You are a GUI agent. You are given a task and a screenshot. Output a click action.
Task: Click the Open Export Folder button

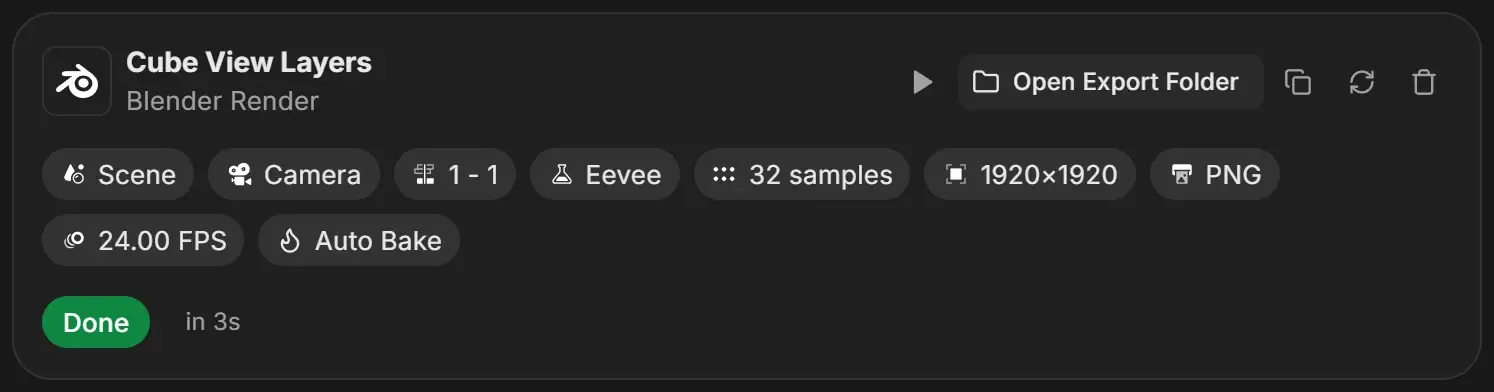1110,82
